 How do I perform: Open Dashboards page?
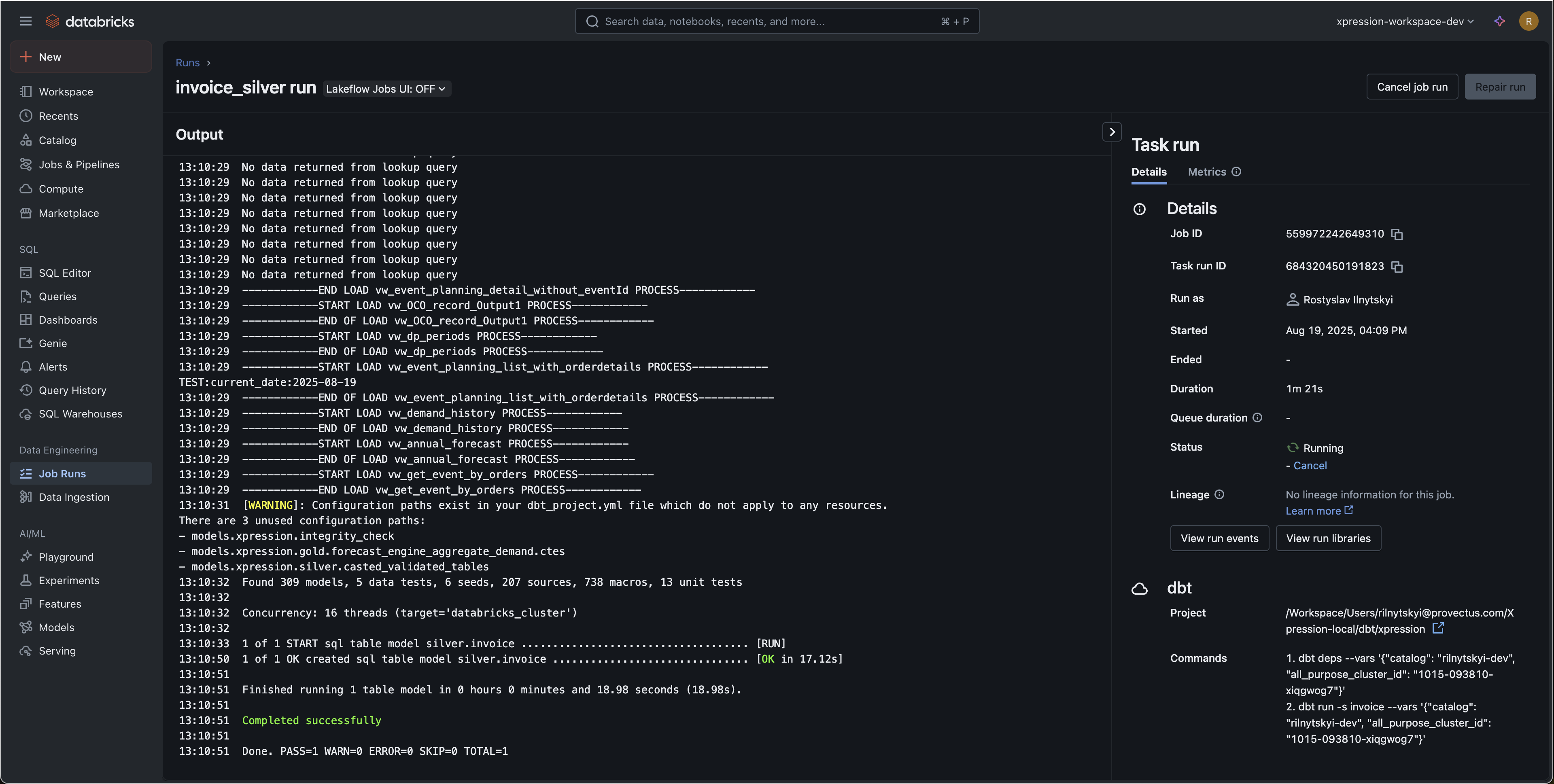[81, 320]
